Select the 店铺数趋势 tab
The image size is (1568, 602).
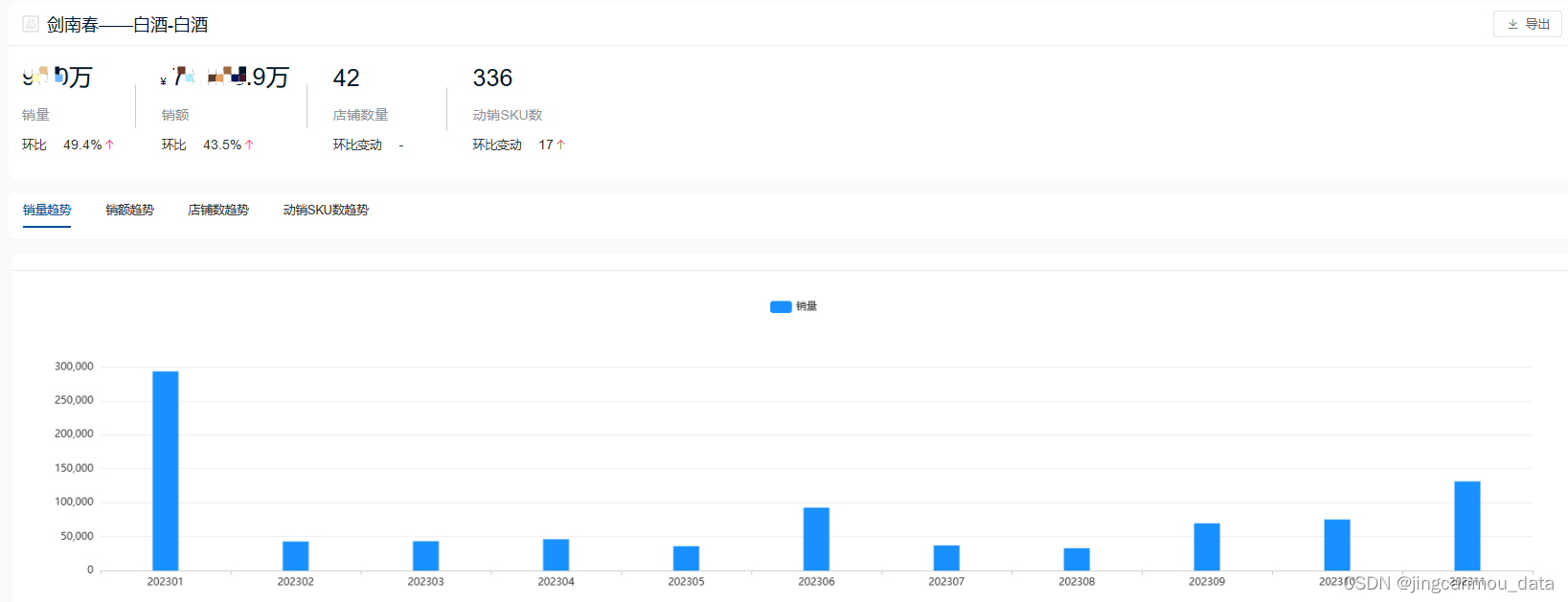(x=218, y=210)
